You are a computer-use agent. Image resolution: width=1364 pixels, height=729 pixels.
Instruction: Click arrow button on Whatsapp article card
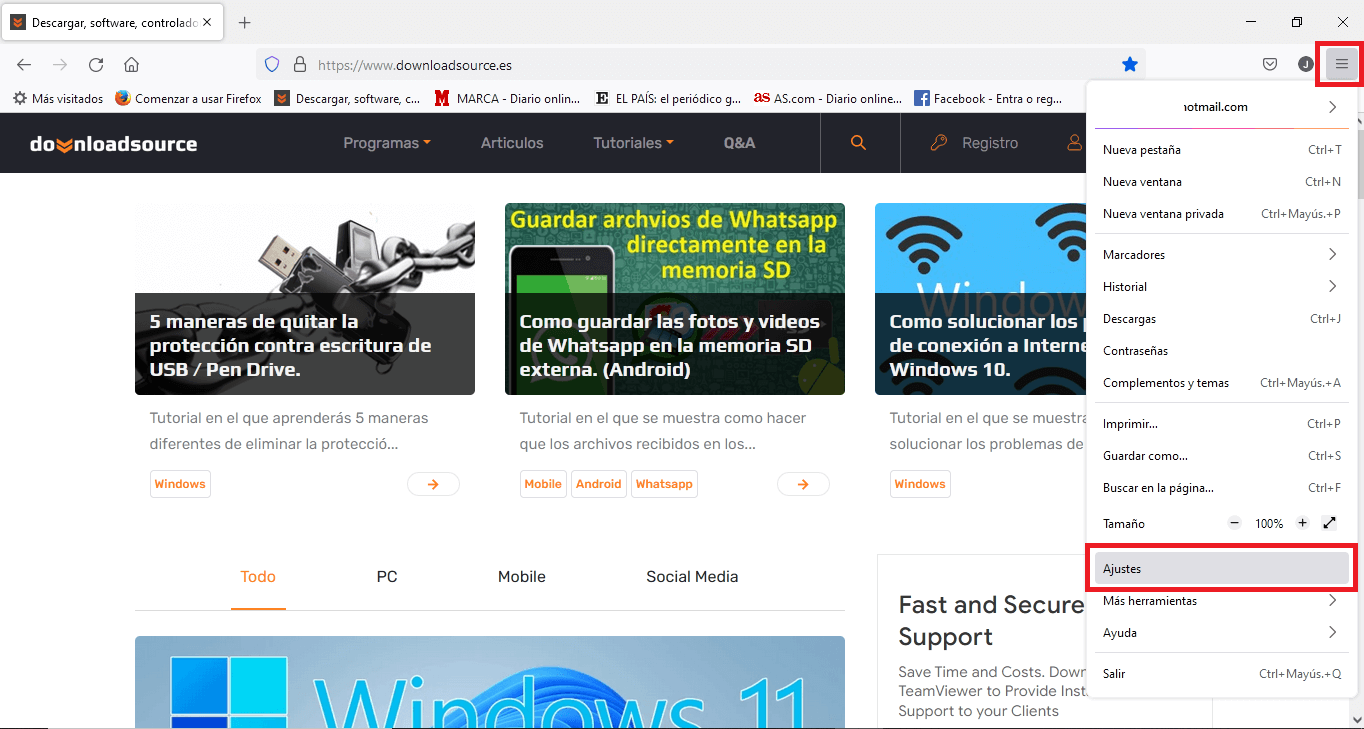803,484
